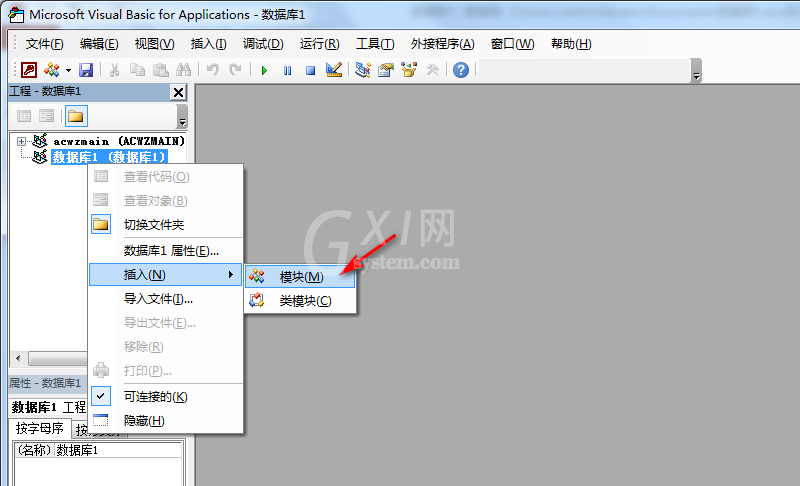Click project panel scroll left arrow

tap(18, 359)
